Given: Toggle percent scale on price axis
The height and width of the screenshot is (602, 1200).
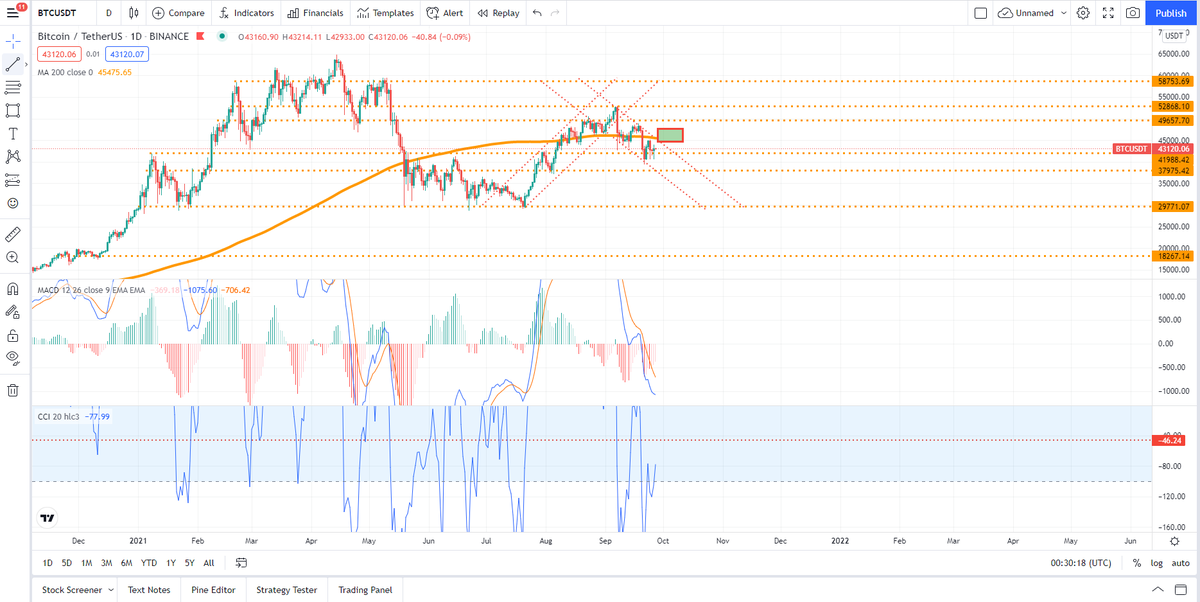Looking at the screenshot, I should 1137,563.
